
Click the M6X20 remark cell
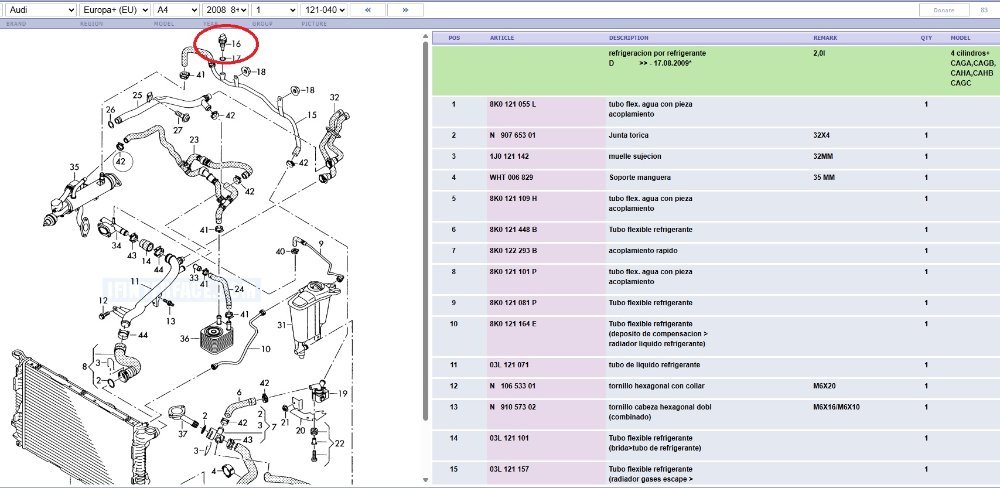pyautogui.click(x=824, y=386)
